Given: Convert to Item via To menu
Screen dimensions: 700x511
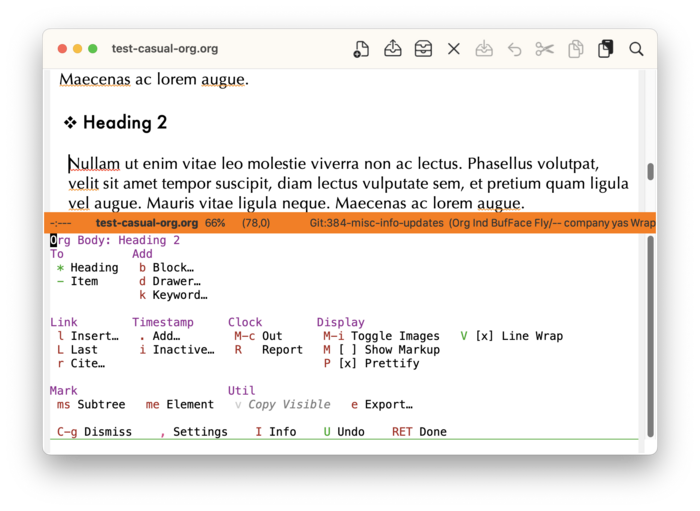Looking at the screenshot, I should click(77, 282).
